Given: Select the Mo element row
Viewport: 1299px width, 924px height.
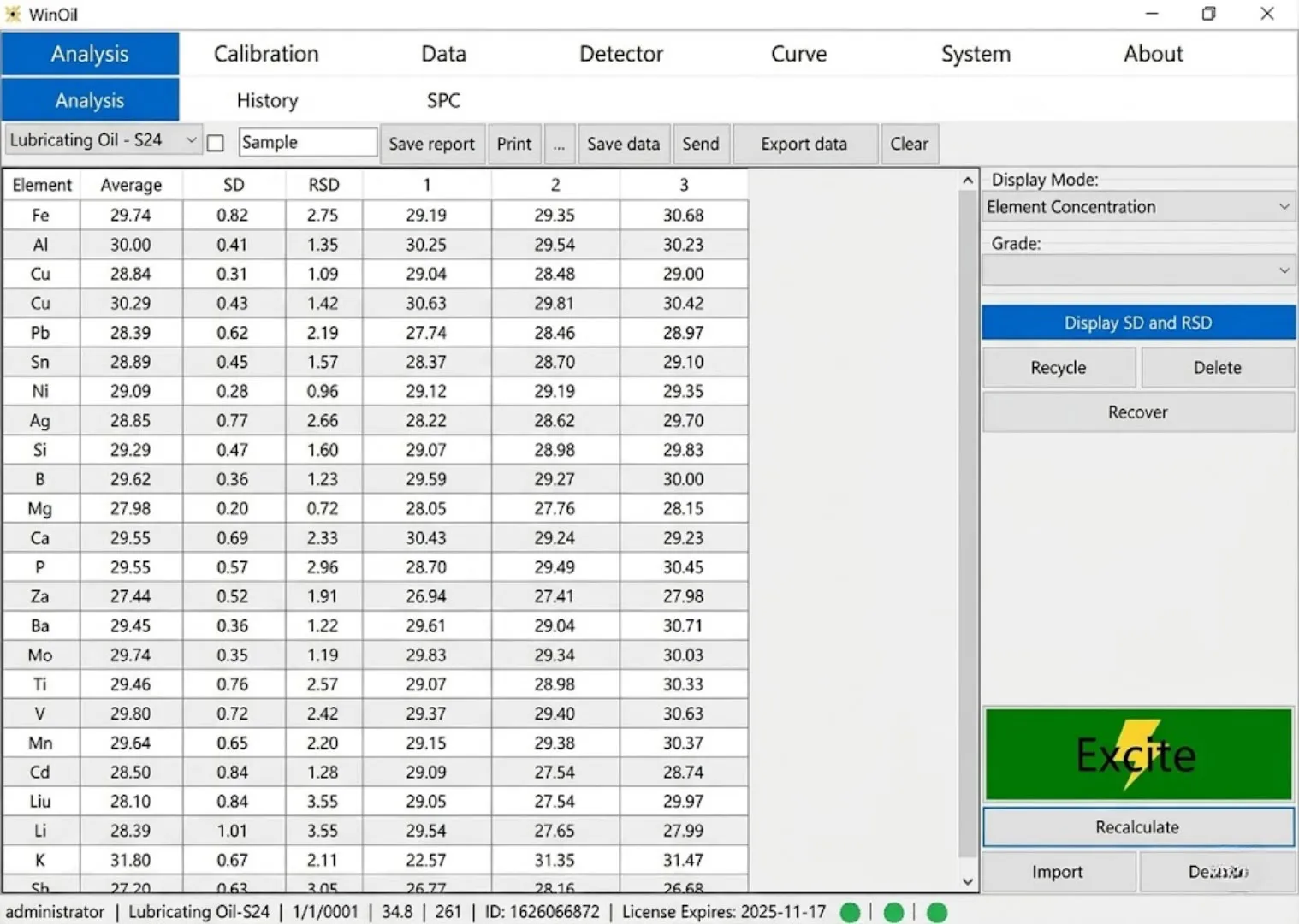Looking at the screenshot, I should pyautogui.click(x=376, y=655).
